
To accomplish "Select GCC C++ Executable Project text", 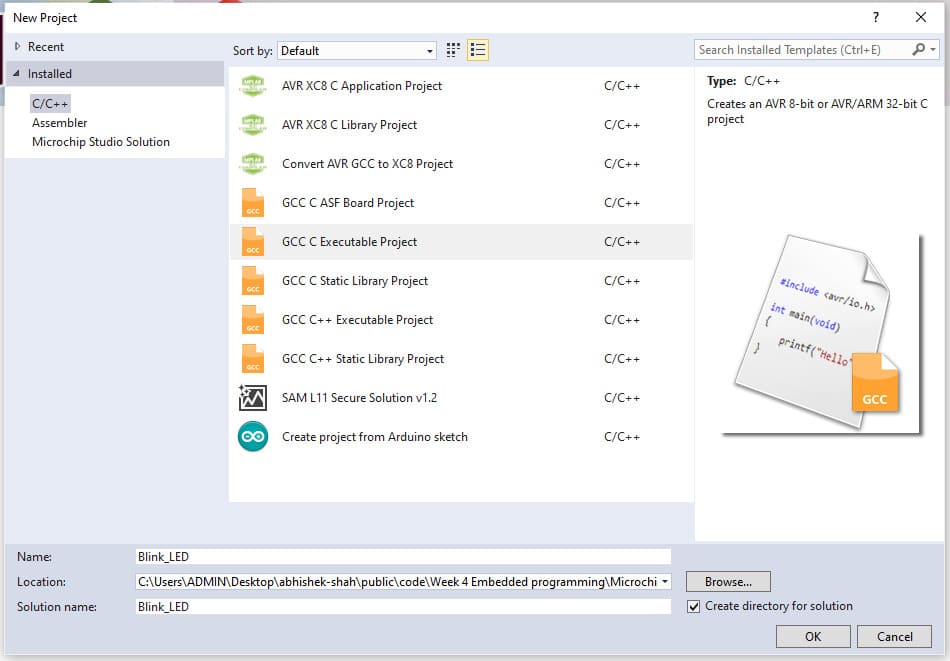I will click(357, 320).
